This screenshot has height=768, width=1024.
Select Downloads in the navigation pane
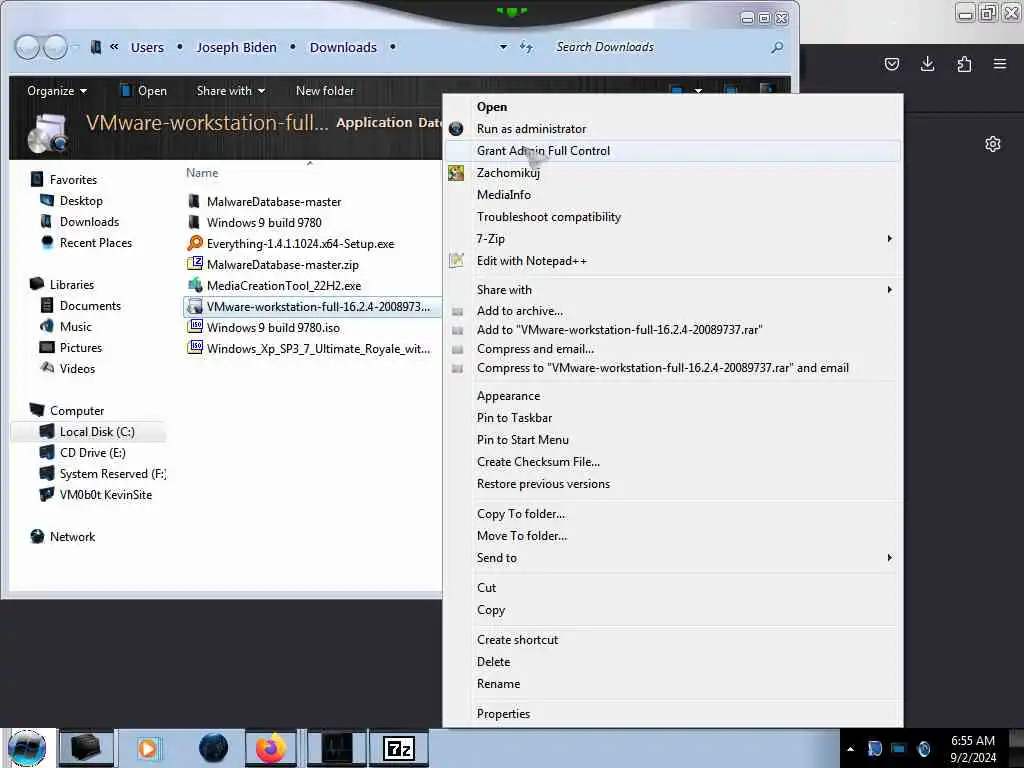pyautogui.click(x=80, y=221)
